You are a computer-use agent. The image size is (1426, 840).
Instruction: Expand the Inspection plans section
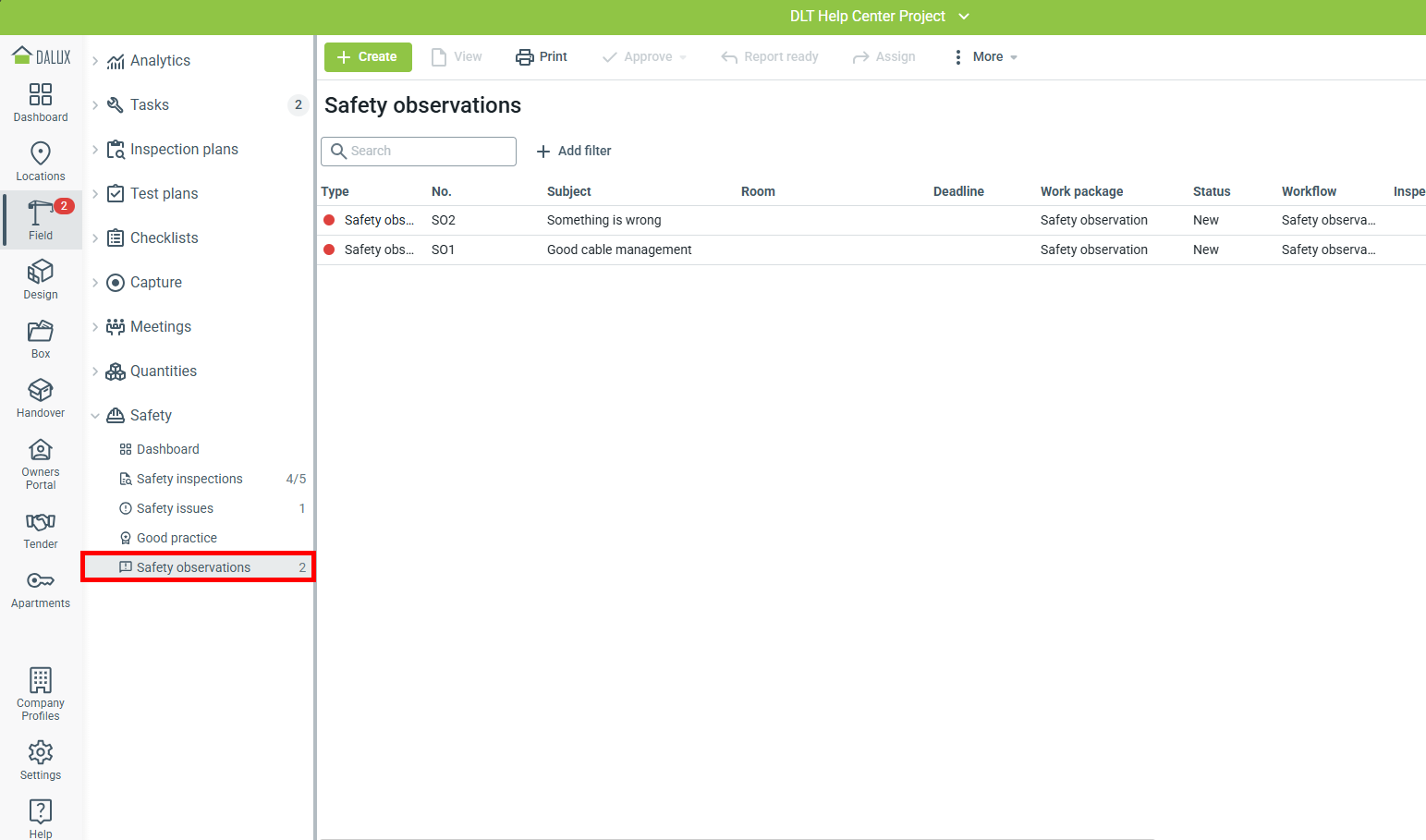(x=95, y=150)
